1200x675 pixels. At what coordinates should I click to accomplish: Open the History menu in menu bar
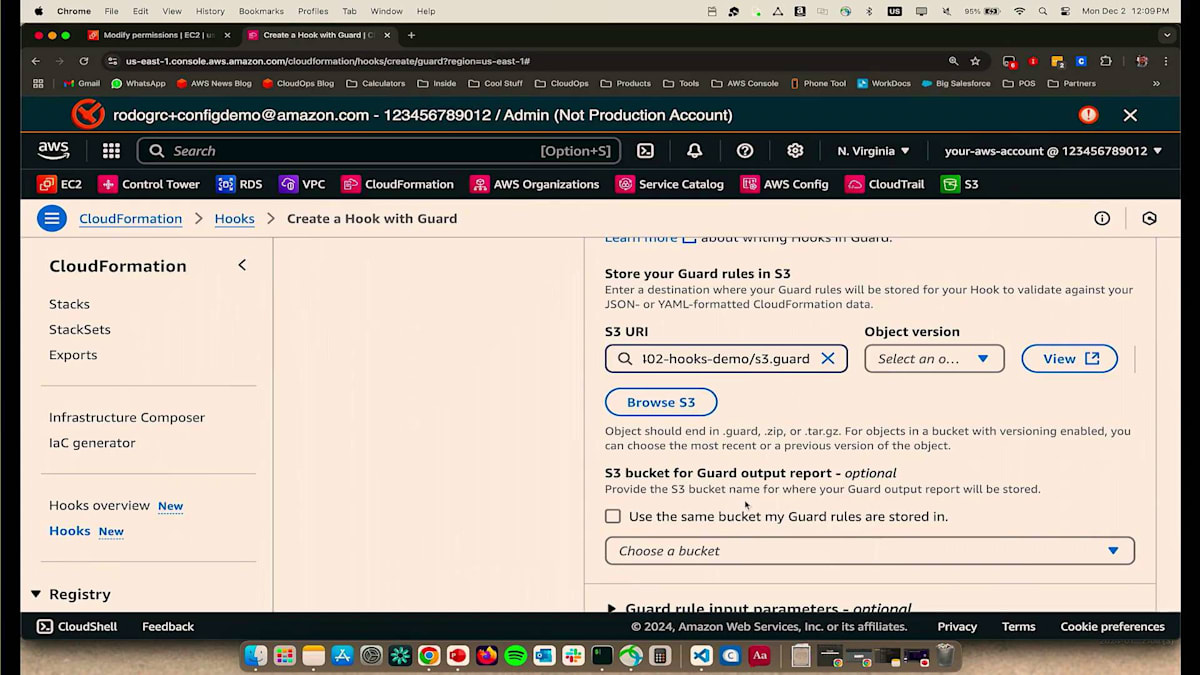coord(210,11)
